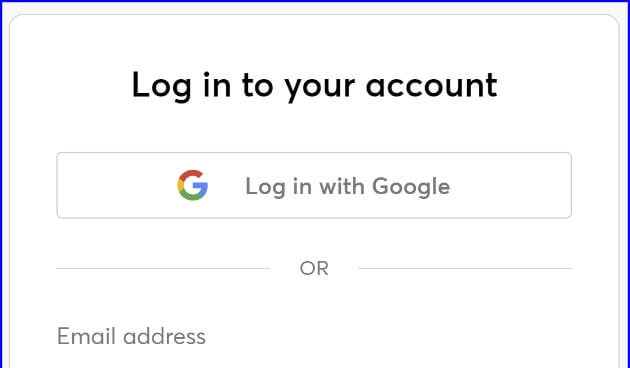Click the divider line left of OR
Screen dimensions: 630x368
click(x=163, y=268)
